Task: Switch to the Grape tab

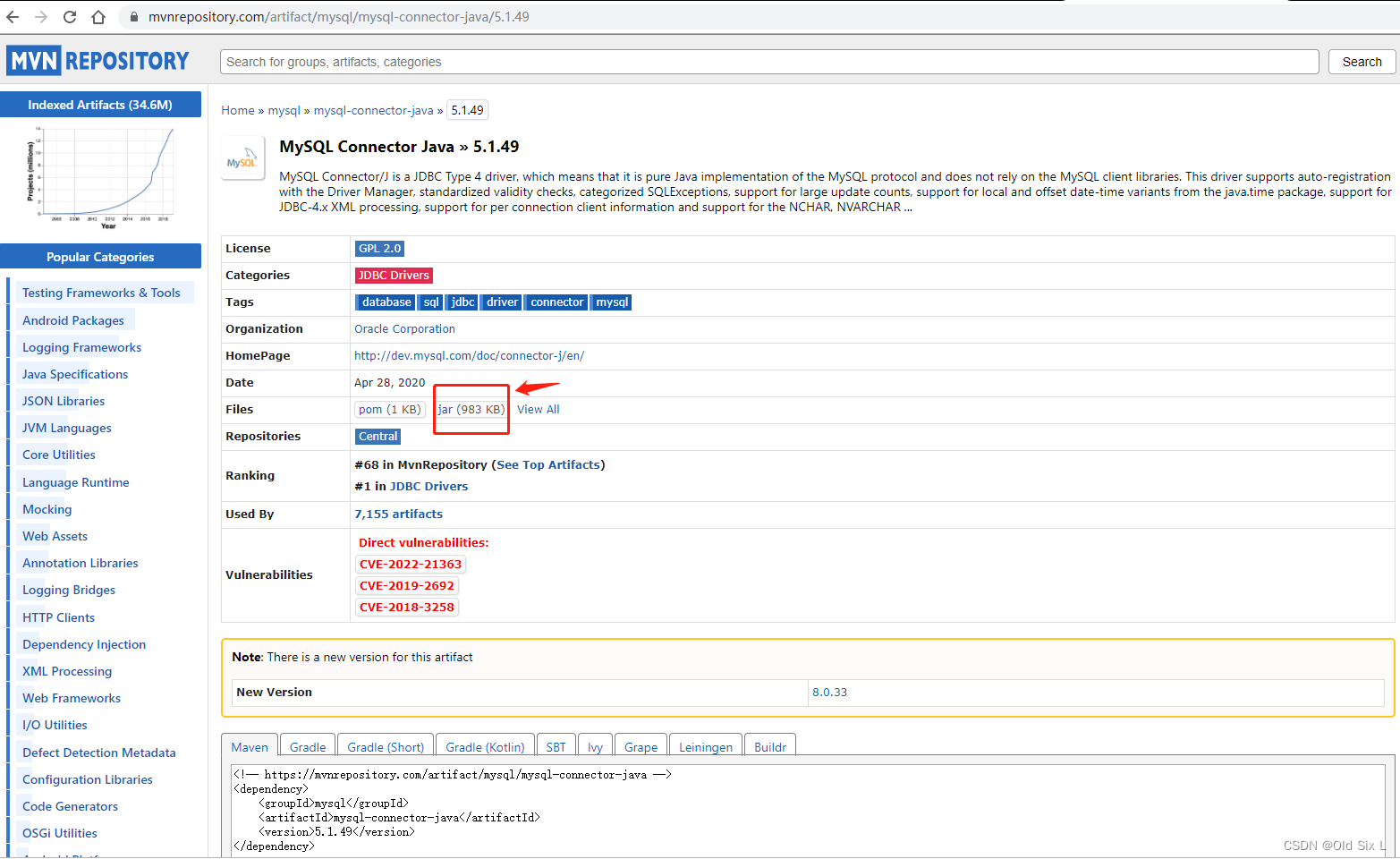Action: [641, 747]
